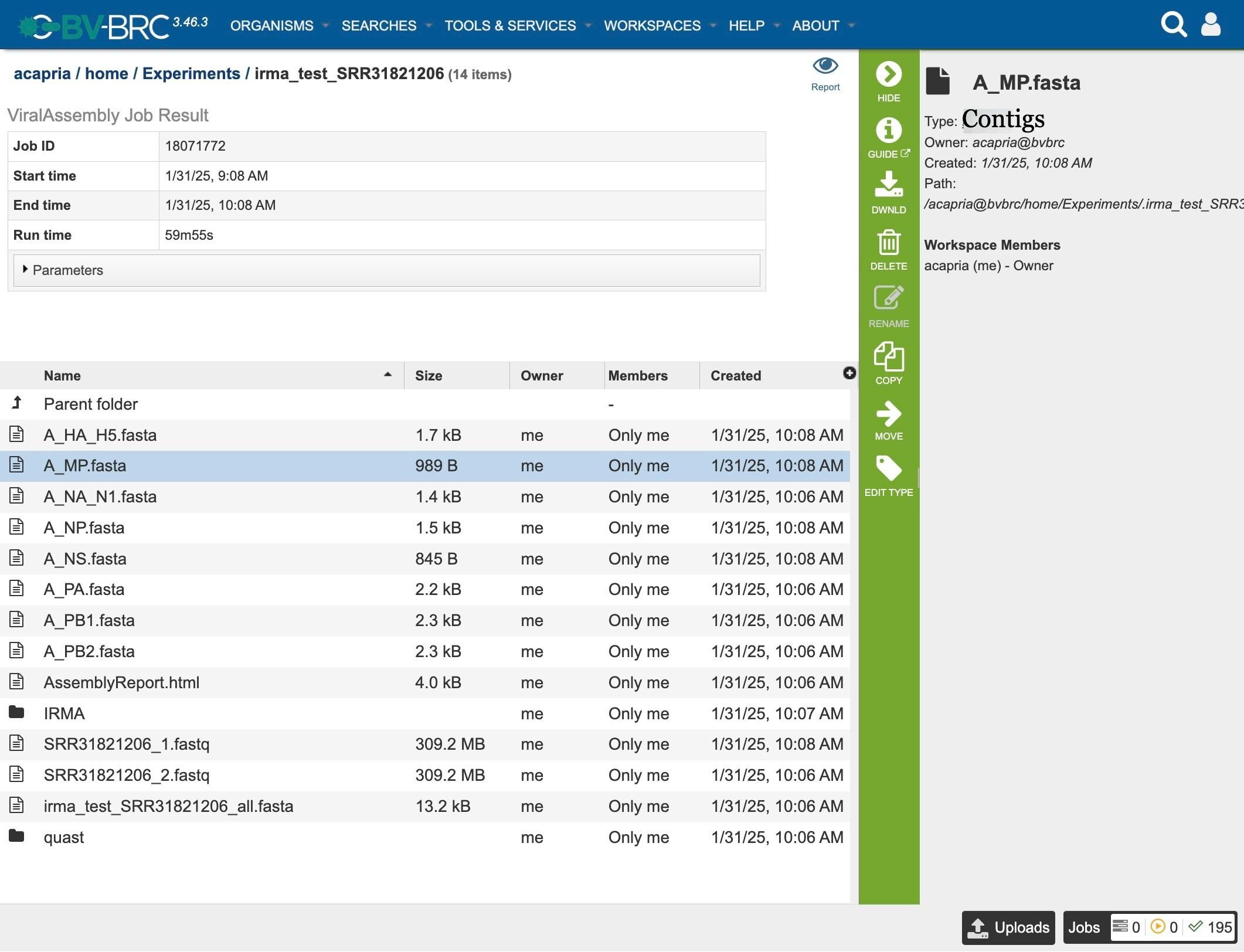Click the Download action icon
The height and width of the screenshot is (952, 1244).
[888, 185]
